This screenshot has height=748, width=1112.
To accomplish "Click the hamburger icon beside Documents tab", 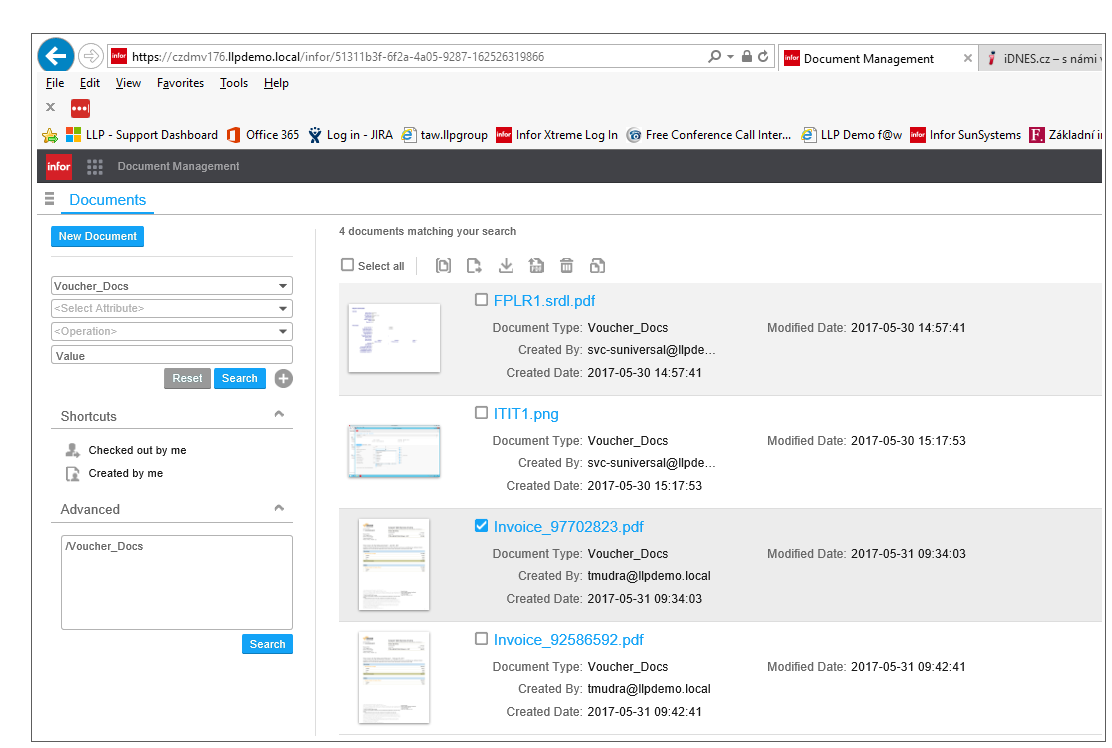I will click(49, 199).
